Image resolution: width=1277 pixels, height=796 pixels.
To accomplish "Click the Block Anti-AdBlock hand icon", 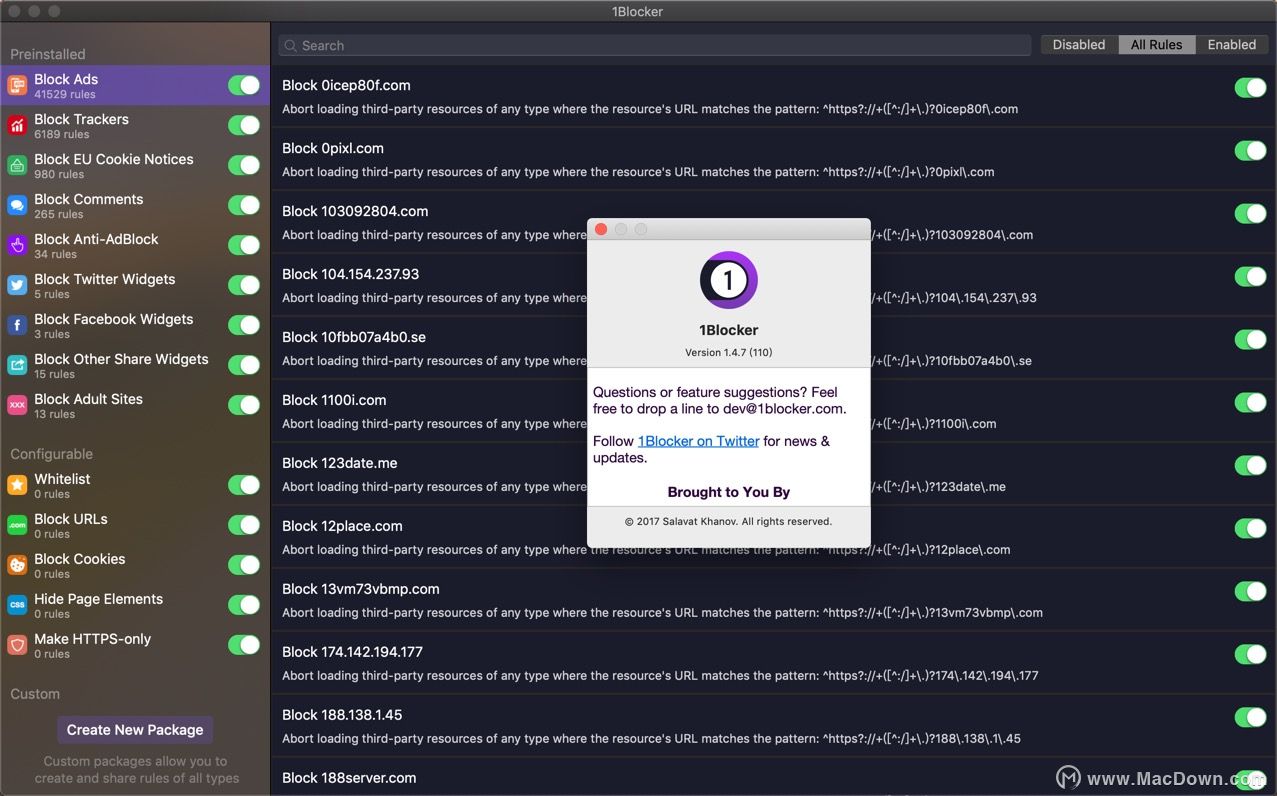I will 17,245.
